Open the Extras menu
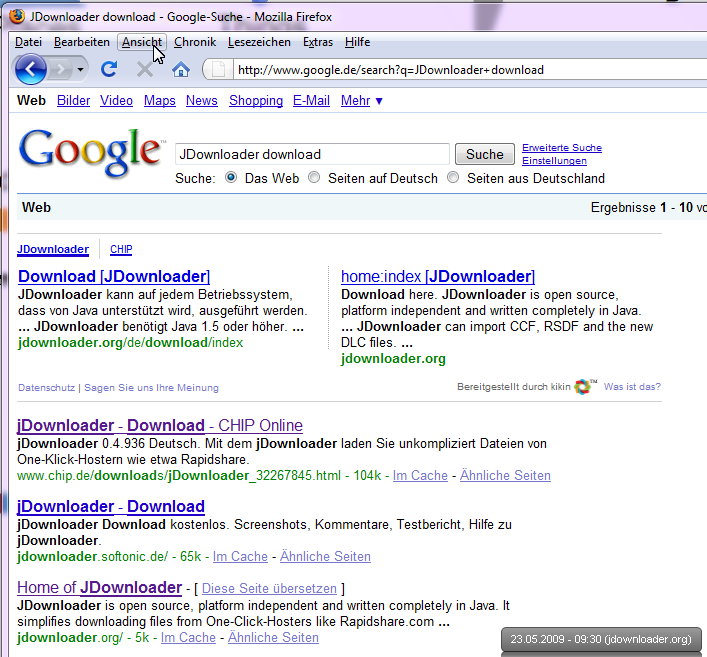Screen dimensions: 707x657 click(x=318, y=42)
